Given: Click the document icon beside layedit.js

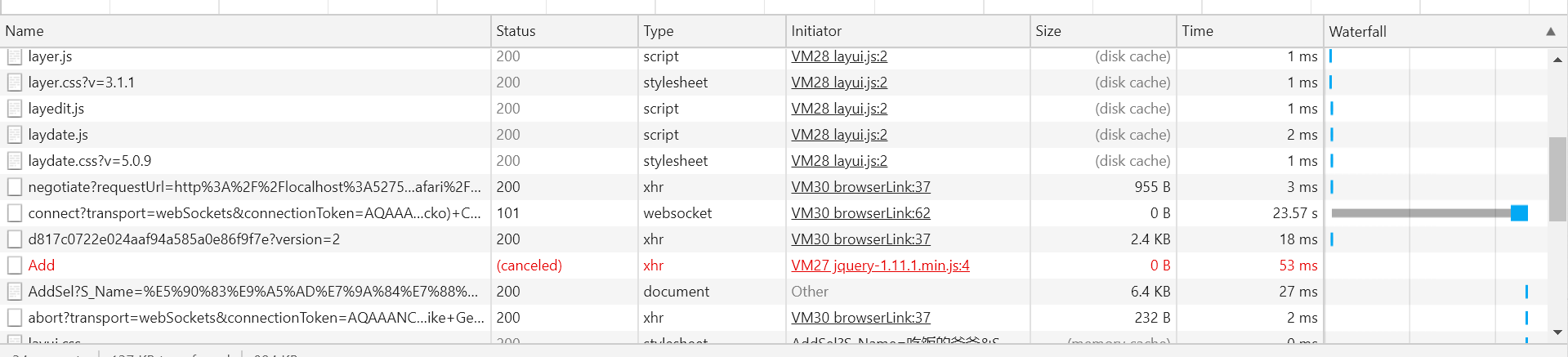Looking at the screenshot, I should point(14,109).
